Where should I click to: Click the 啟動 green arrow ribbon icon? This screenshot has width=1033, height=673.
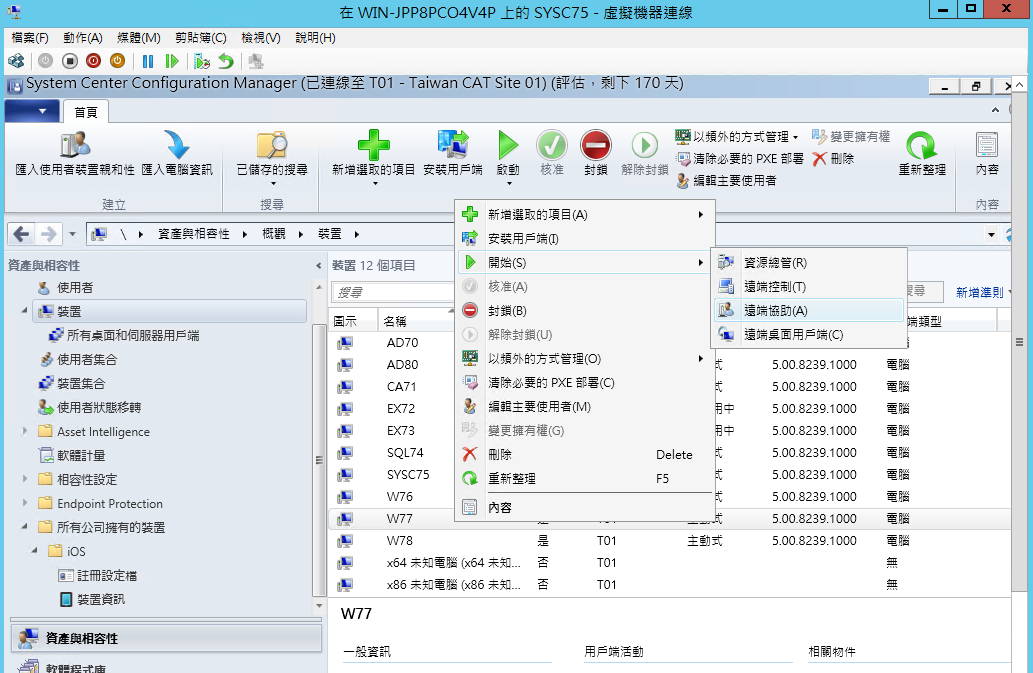pos(508,144)
